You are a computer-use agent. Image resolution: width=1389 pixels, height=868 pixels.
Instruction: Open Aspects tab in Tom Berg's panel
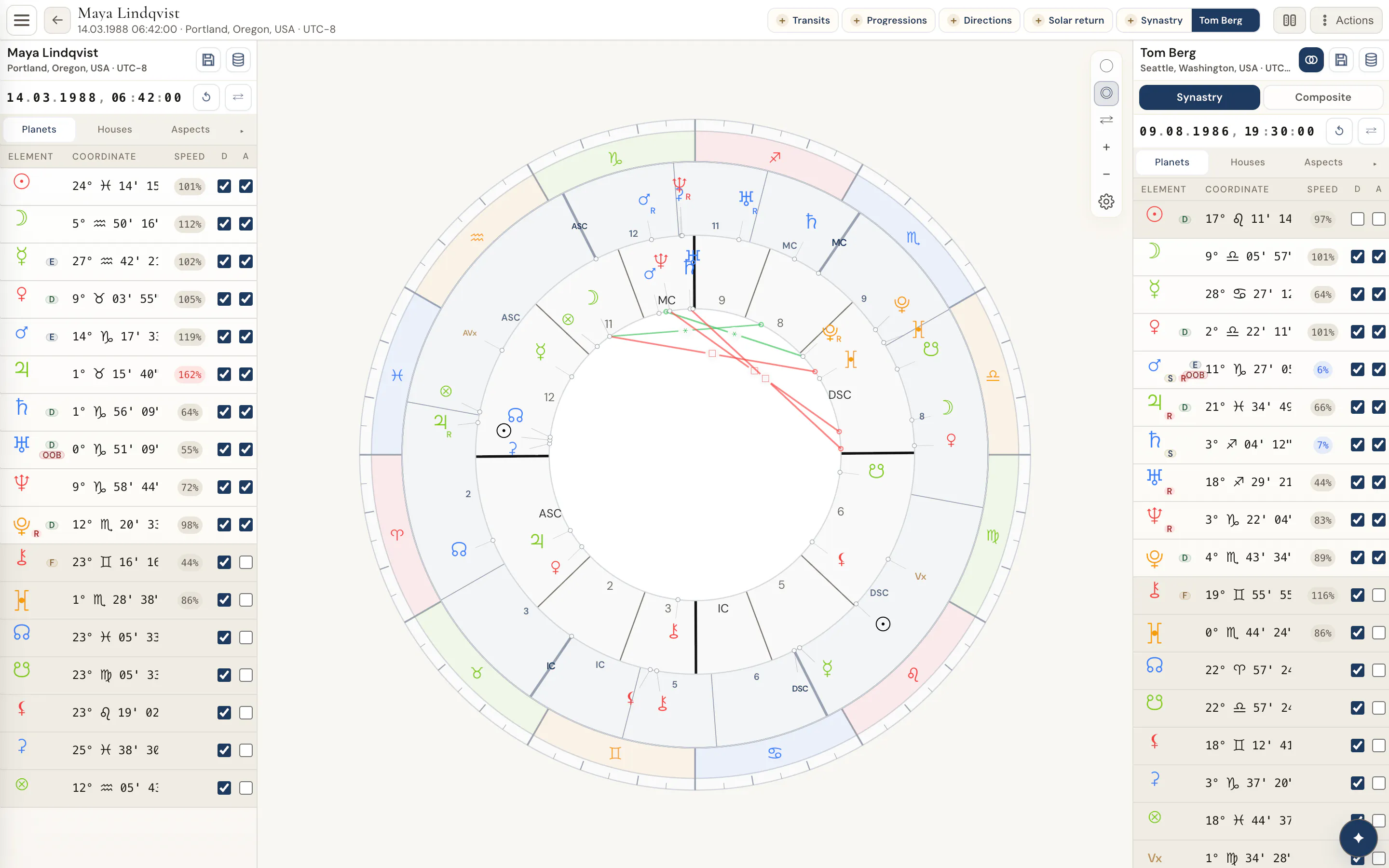(x=1323, y=162)
